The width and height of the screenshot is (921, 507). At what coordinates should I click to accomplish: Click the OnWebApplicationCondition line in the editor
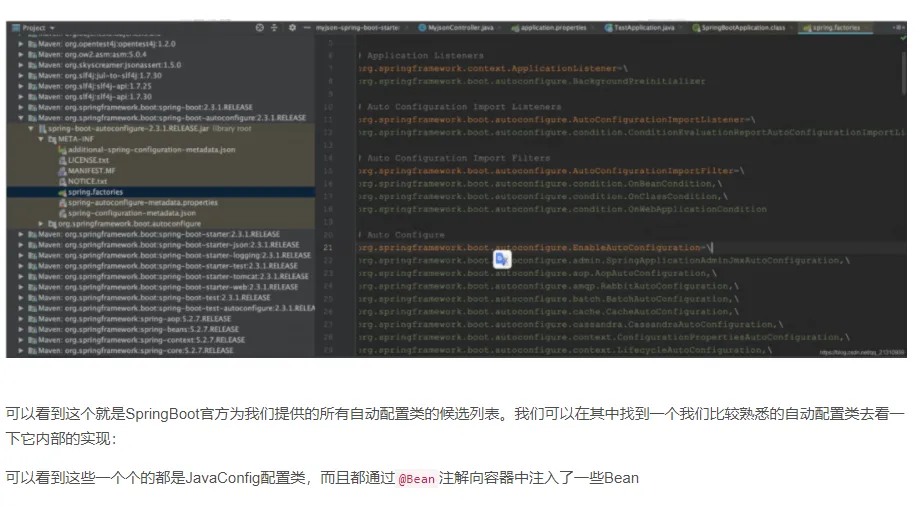click(562, 209)
